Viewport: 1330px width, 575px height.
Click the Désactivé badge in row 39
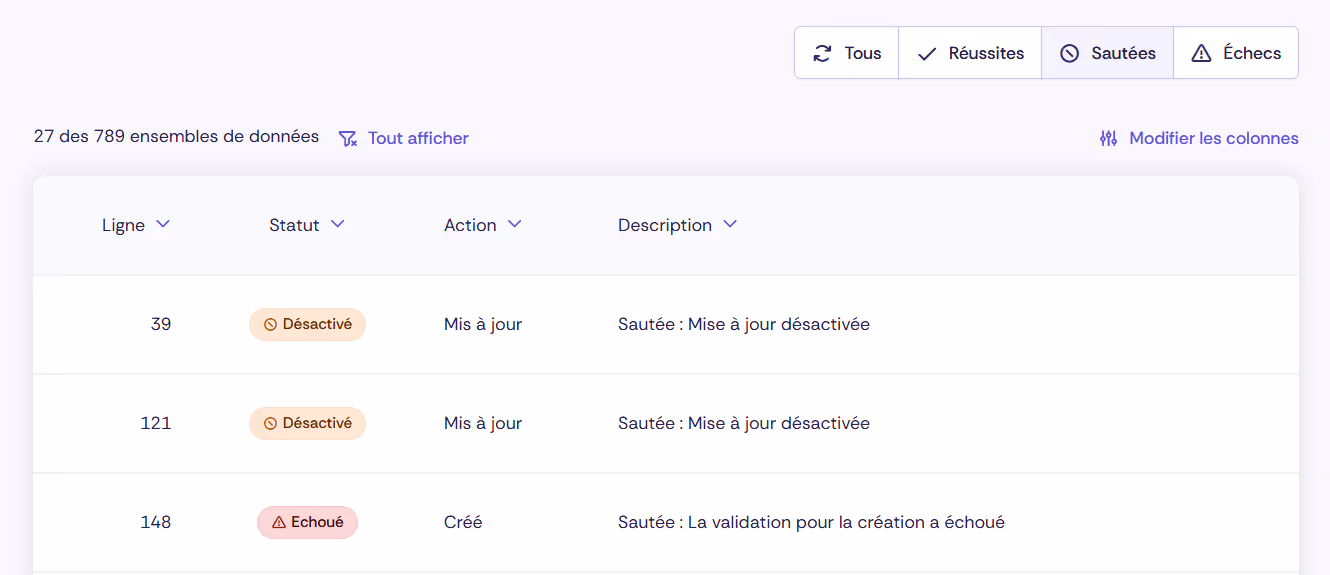[308, 324]
